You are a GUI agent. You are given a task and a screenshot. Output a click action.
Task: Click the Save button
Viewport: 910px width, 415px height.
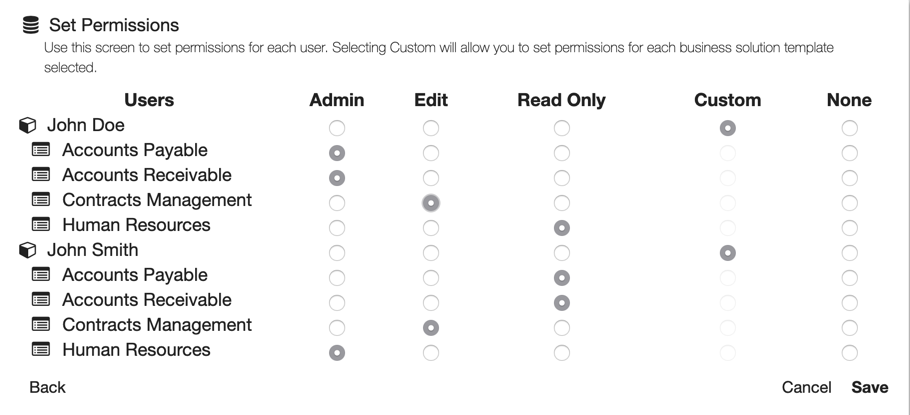(x=869, y=387)
